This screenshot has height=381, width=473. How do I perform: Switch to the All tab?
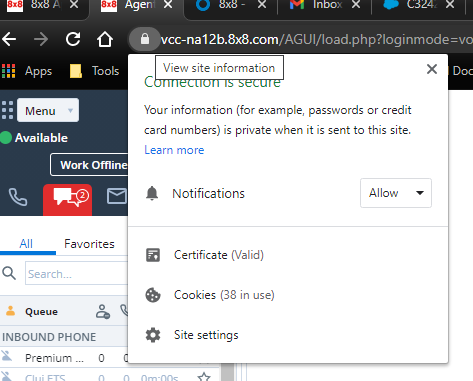[x=26, y=244]
